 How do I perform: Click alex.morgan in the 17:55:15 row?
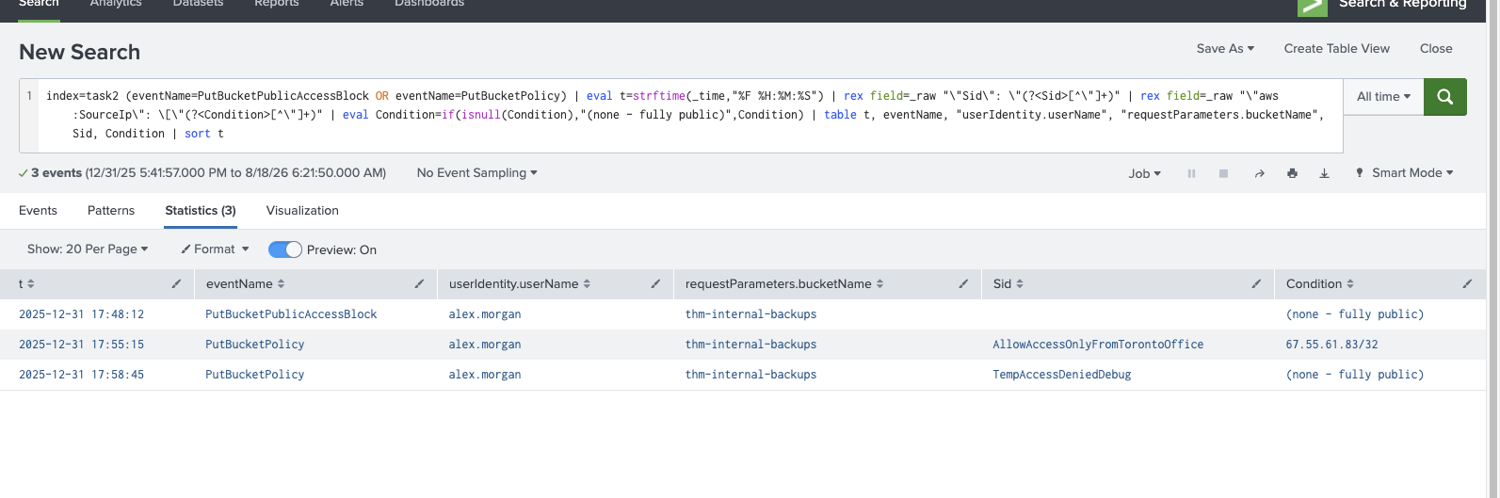pos(485,344)
